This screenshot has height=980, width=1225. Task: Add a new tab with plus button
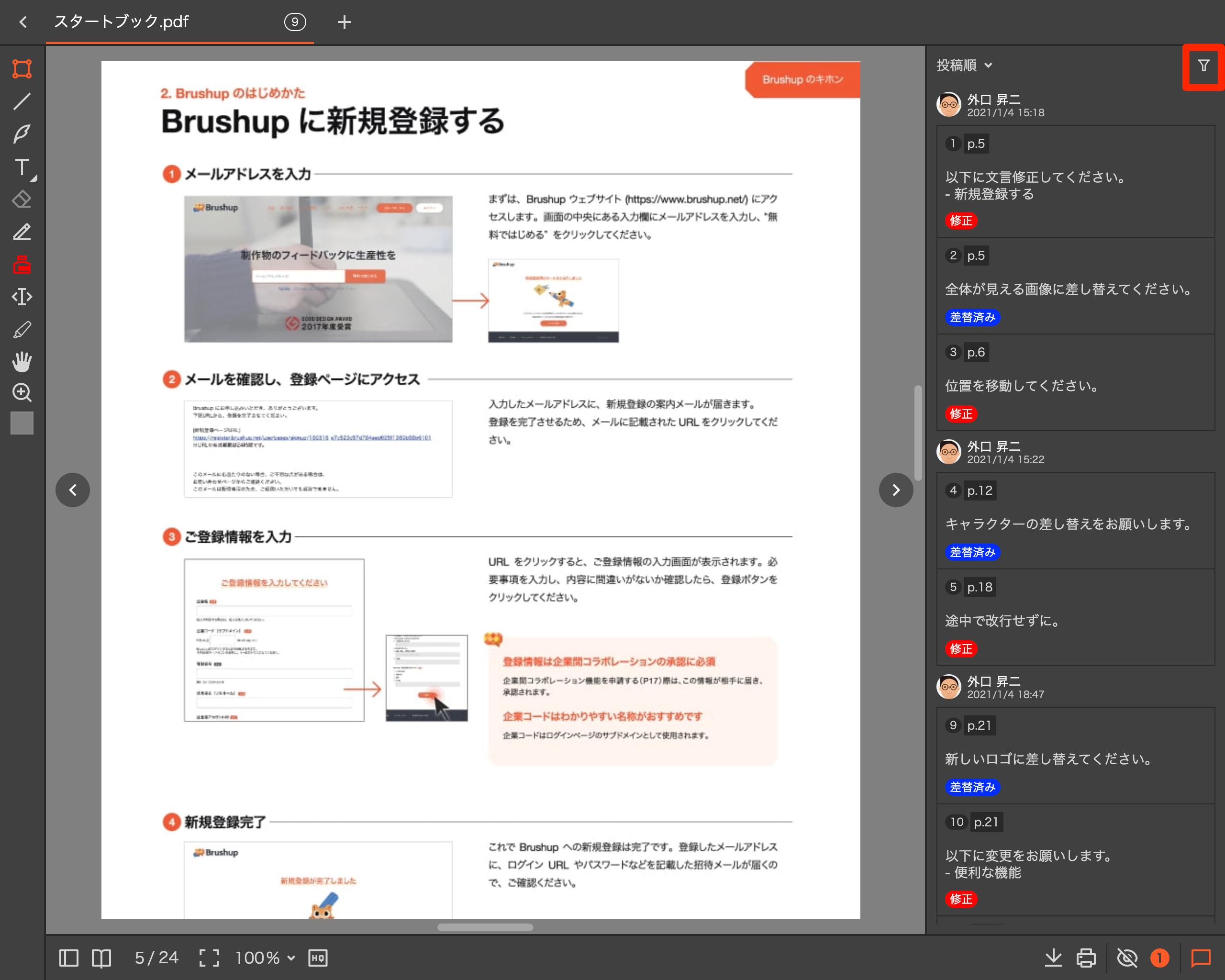point(345,22)
